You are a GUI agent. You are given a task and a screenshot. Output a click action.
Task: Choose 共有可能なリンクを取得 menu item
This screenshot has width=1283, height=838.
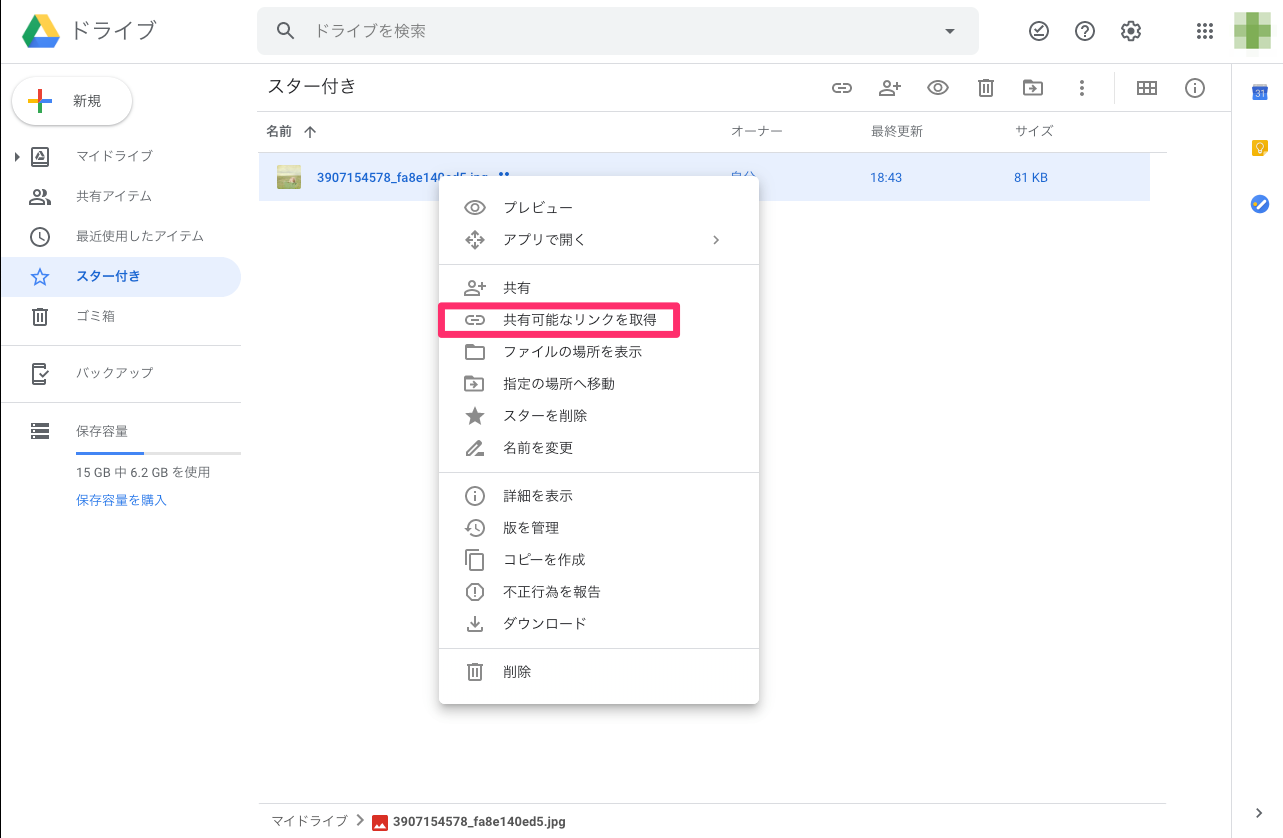click(599, 320)
